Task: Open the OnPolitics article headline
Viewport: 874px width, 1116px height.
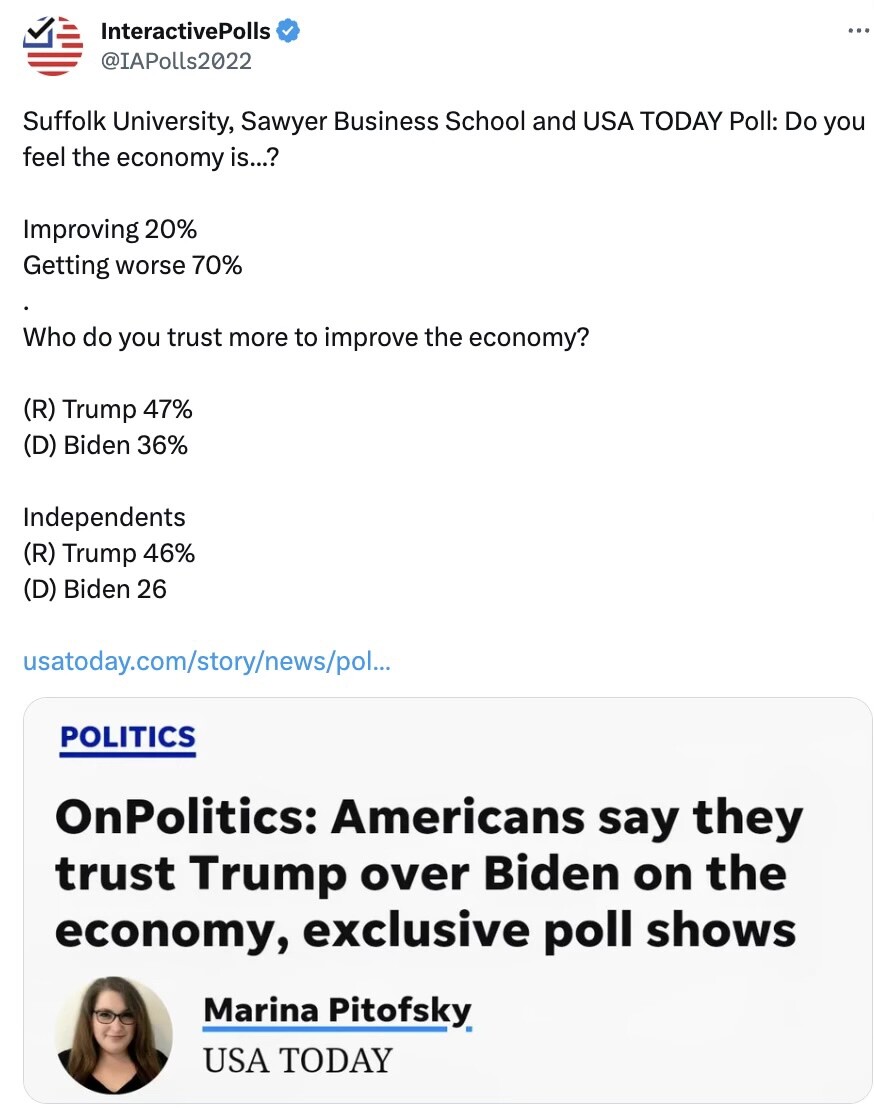Action: tap(427, 873)
